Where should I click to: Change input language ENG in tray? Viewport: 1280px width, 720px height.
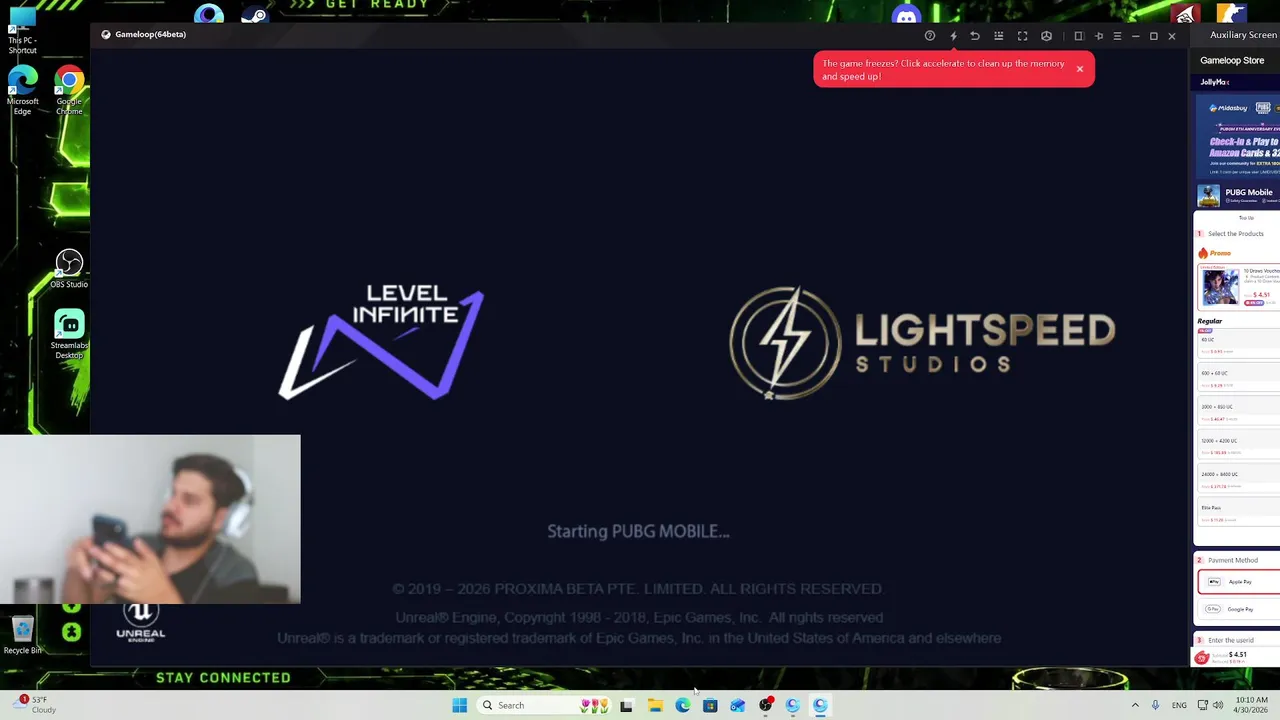(x=1179, y=705)
